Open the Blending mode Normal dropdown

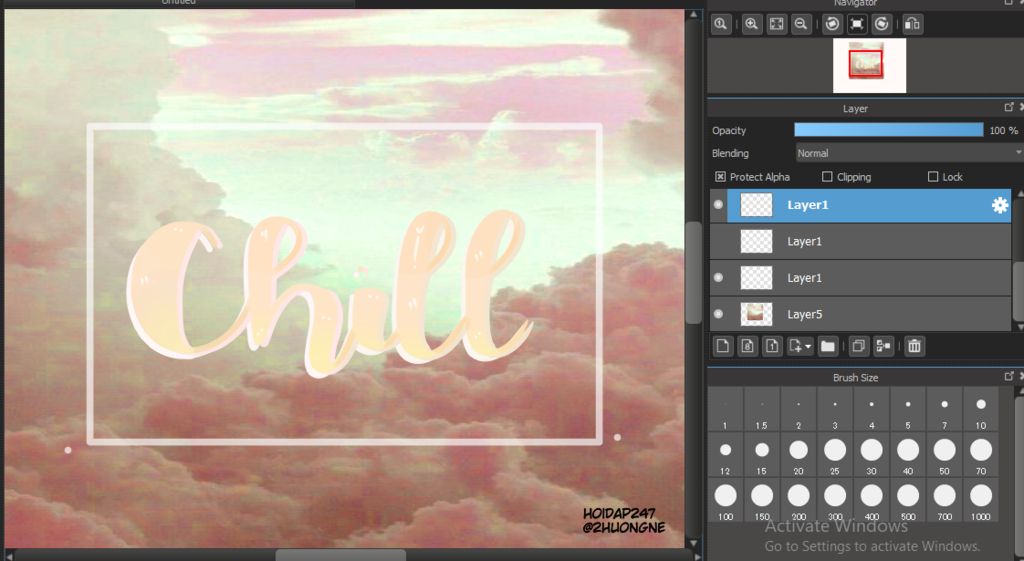[x=909, y=153]
